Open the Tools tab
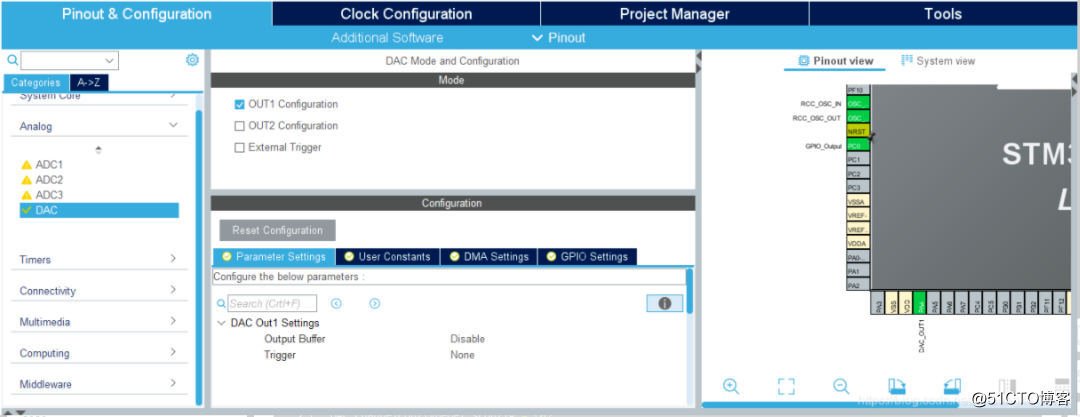Screen dimensions: 1080x417 click(943, 14)
